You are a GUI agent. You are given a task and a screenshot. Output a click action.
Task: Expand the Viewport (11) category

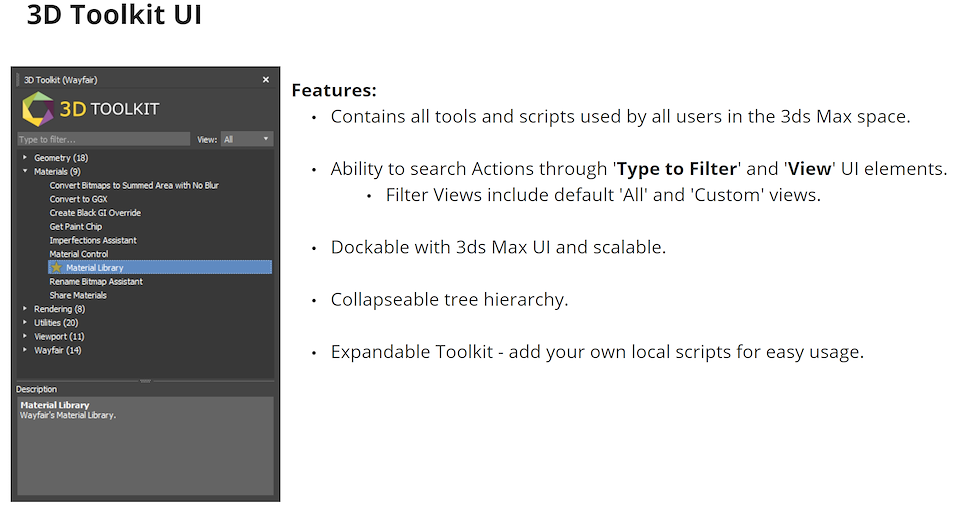(x=25, y=337)
